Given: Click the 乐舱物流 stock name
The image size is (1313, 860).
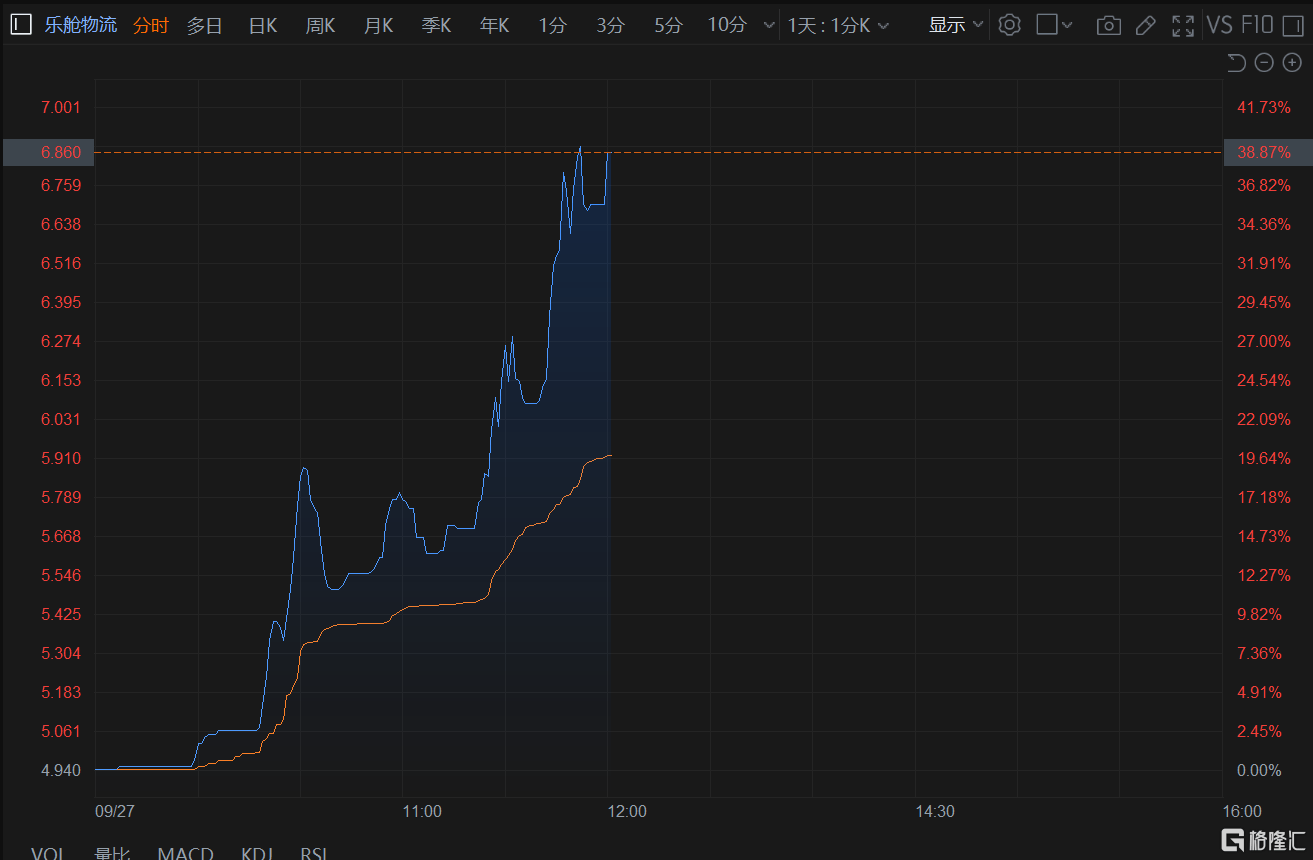Looking at the screenshot, I should (80, 25).
